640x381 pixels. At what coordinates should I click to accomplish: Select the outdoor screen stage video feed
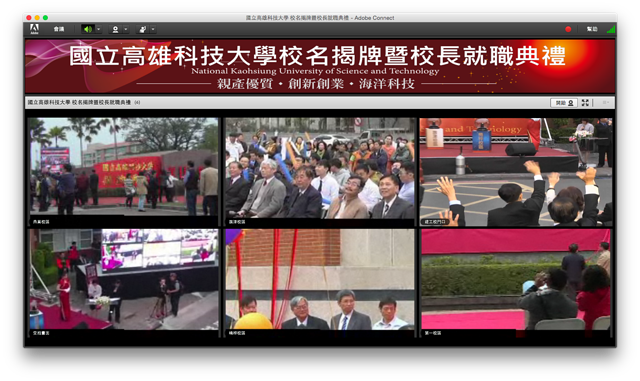click(123, 283)
